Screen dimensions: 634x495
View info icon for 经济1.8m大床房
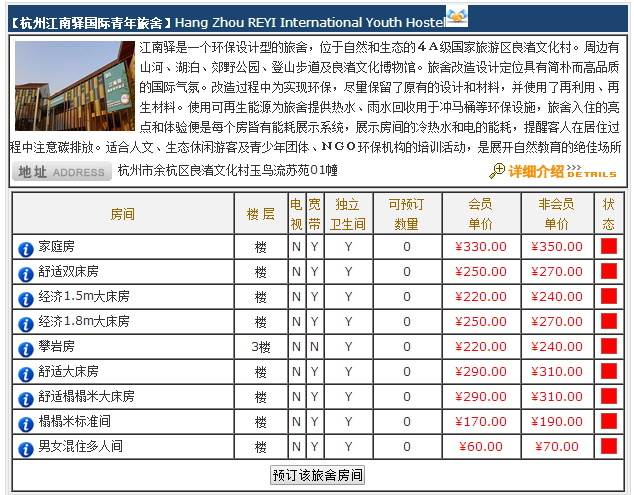[25, 325]
